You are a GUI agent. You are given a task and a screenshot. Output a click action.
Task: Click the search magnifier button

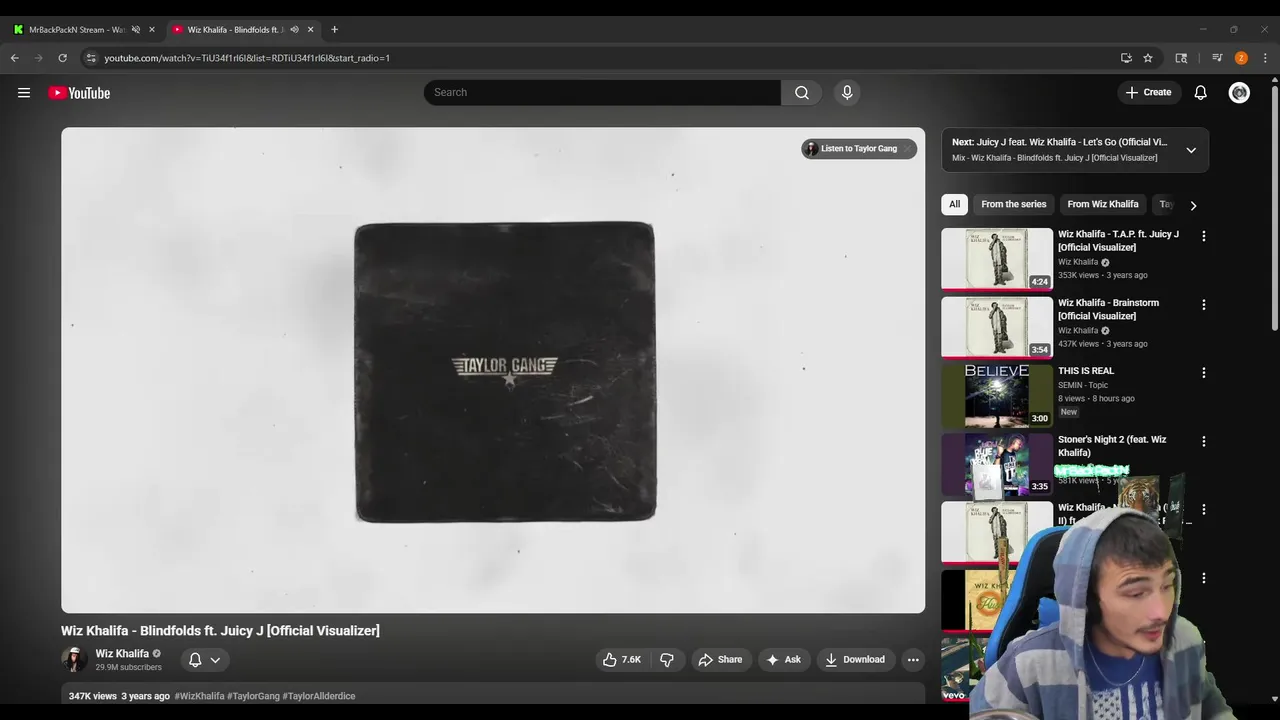click(801, 93)
